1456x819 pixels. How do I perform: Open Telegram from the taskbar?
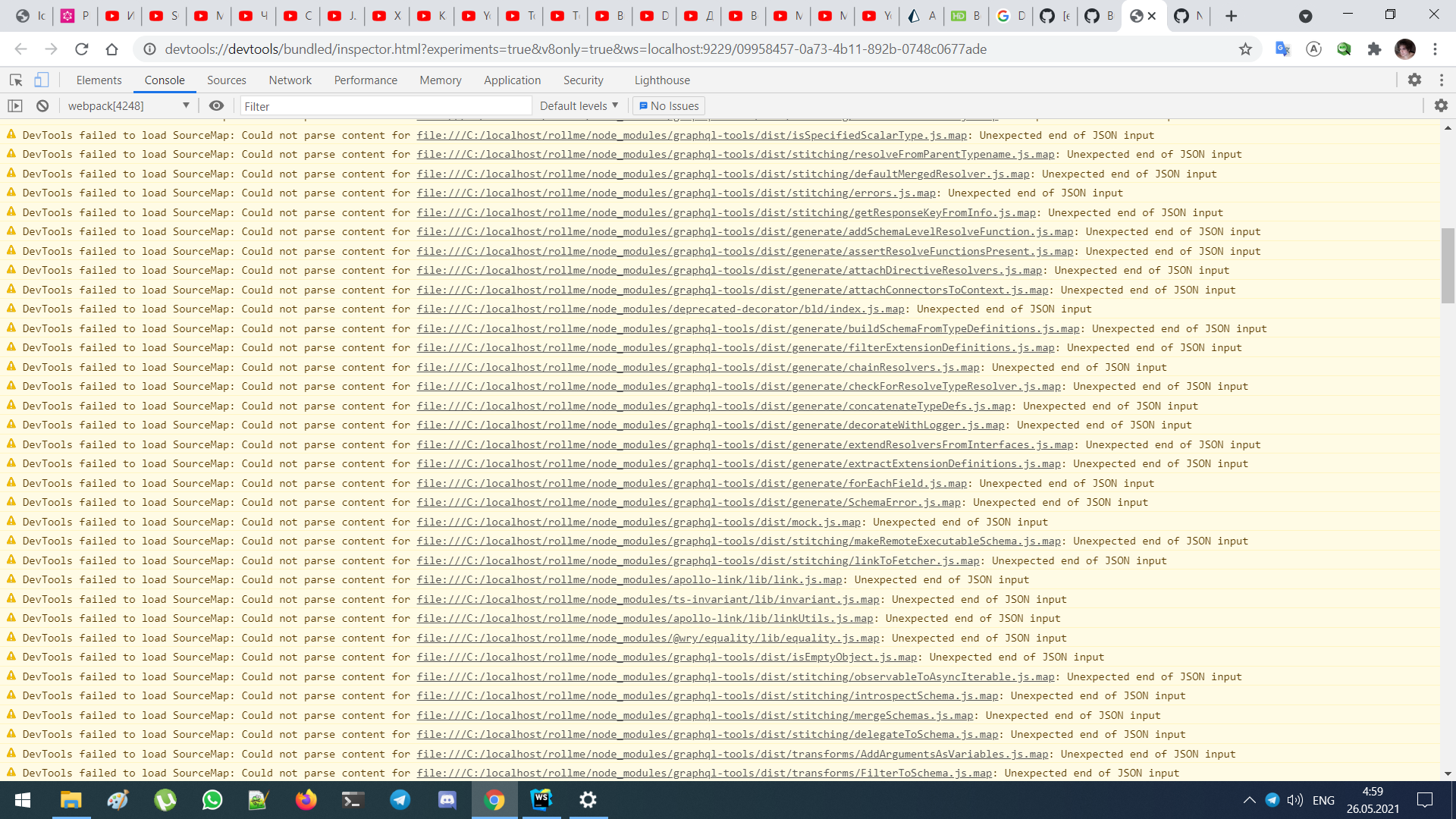400,800
